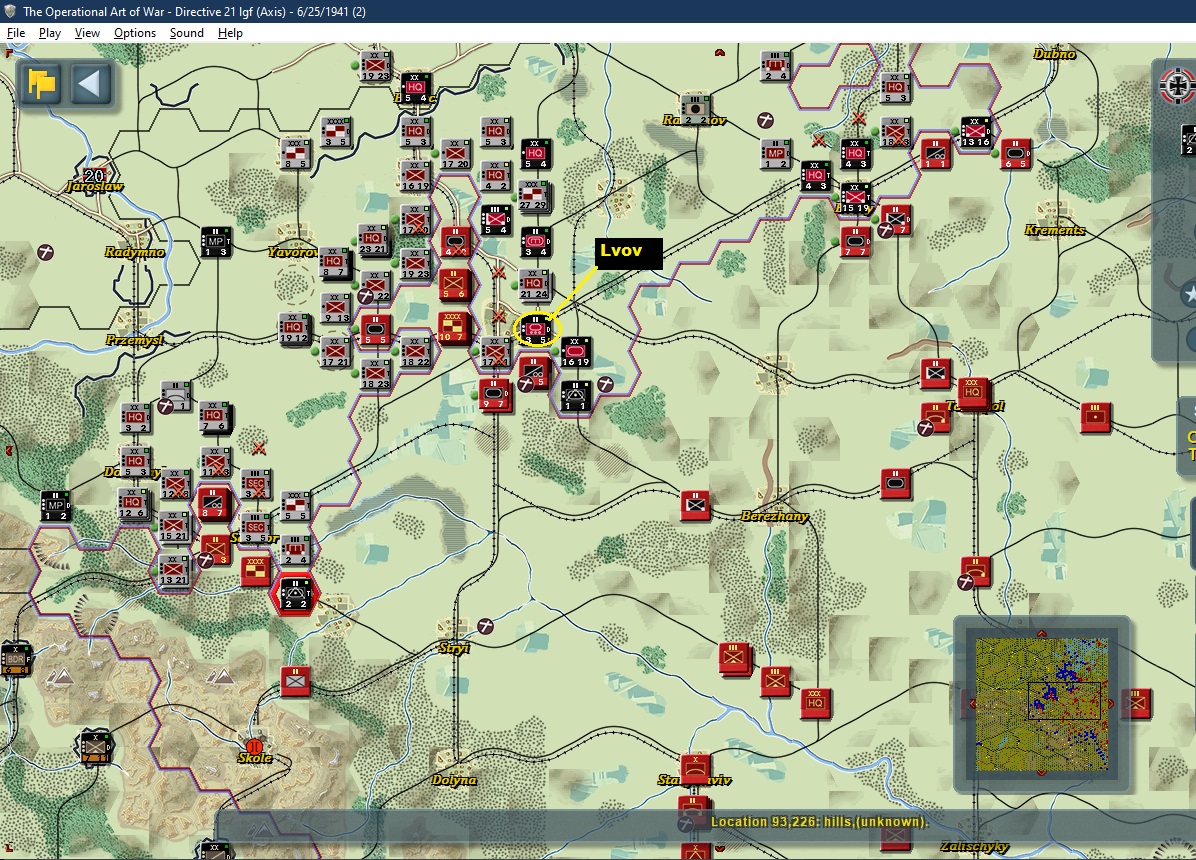Select the red 8 7 motorized counter

213,504
